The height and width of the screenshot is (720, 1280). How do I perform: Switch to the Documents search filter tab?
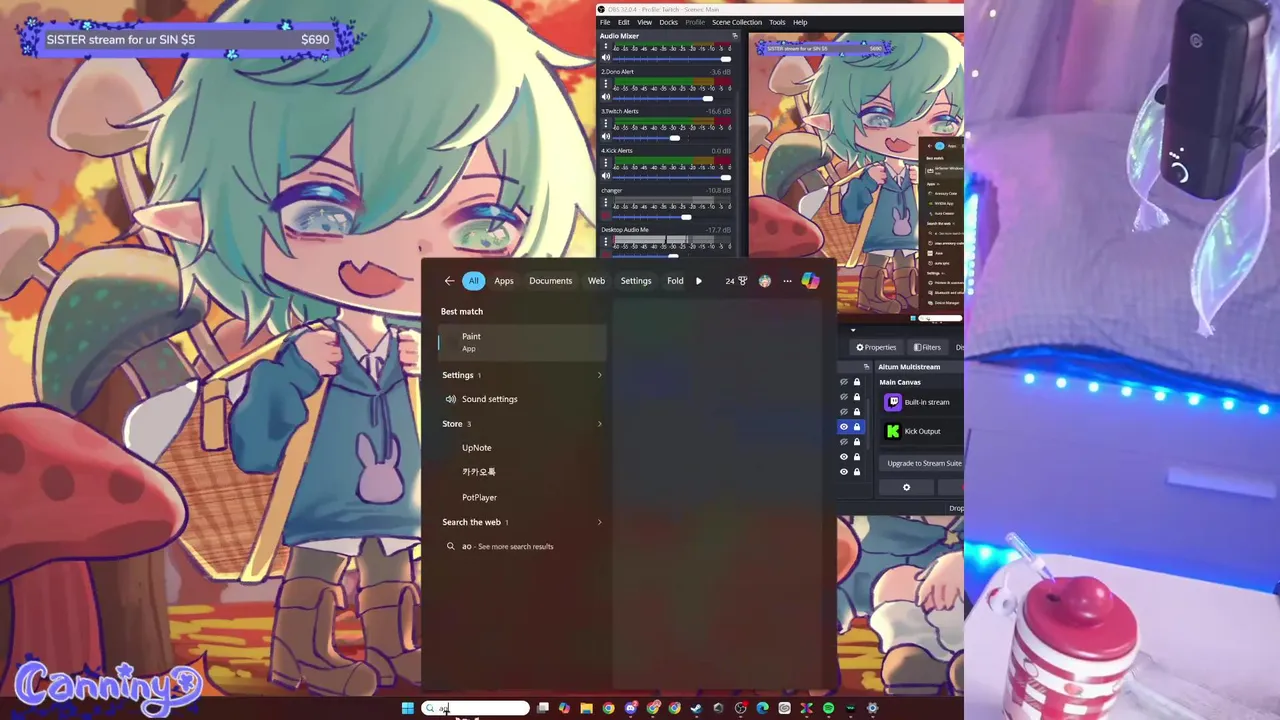(550, 281)
